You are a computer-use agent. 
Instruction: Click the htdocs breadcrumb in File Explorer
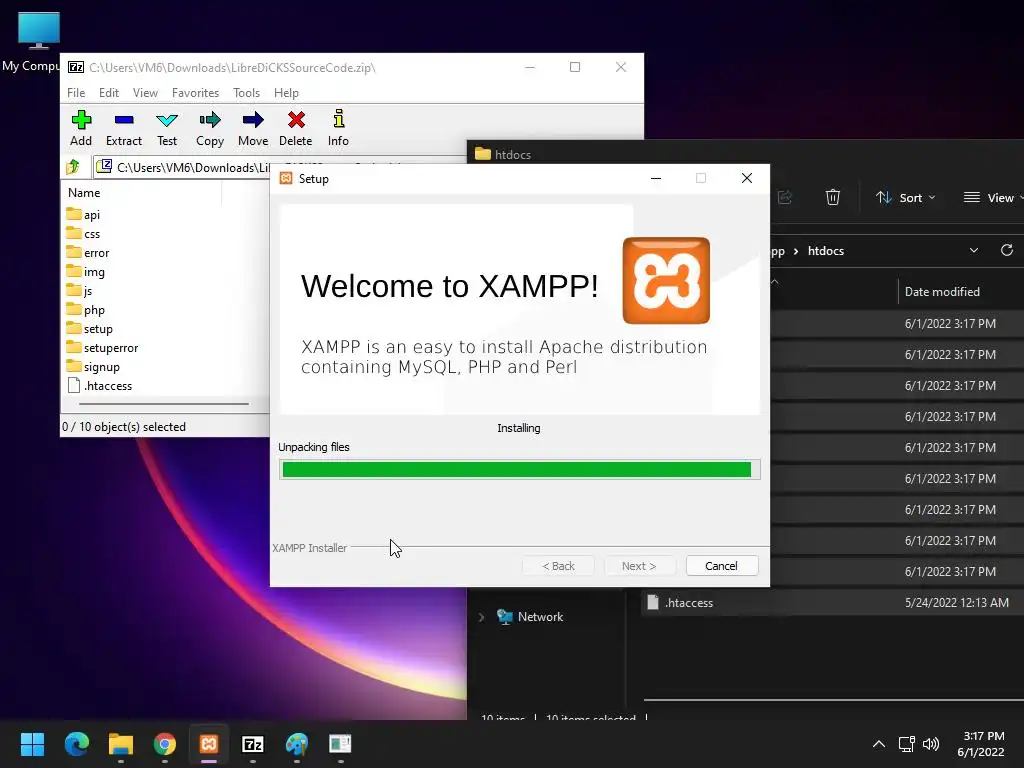pos(825,251)
